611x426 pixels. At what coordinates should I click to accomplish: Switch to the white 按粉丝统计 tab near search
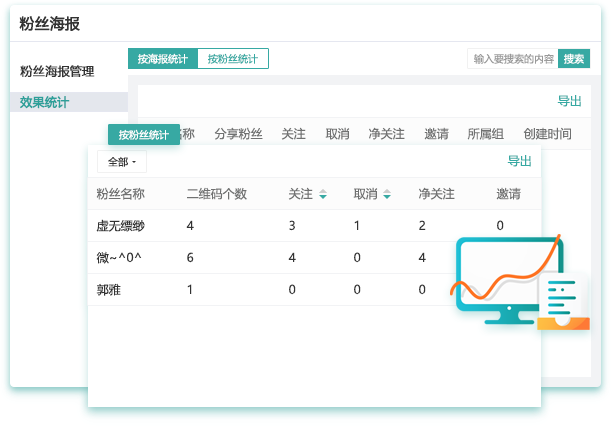point(232,59)
